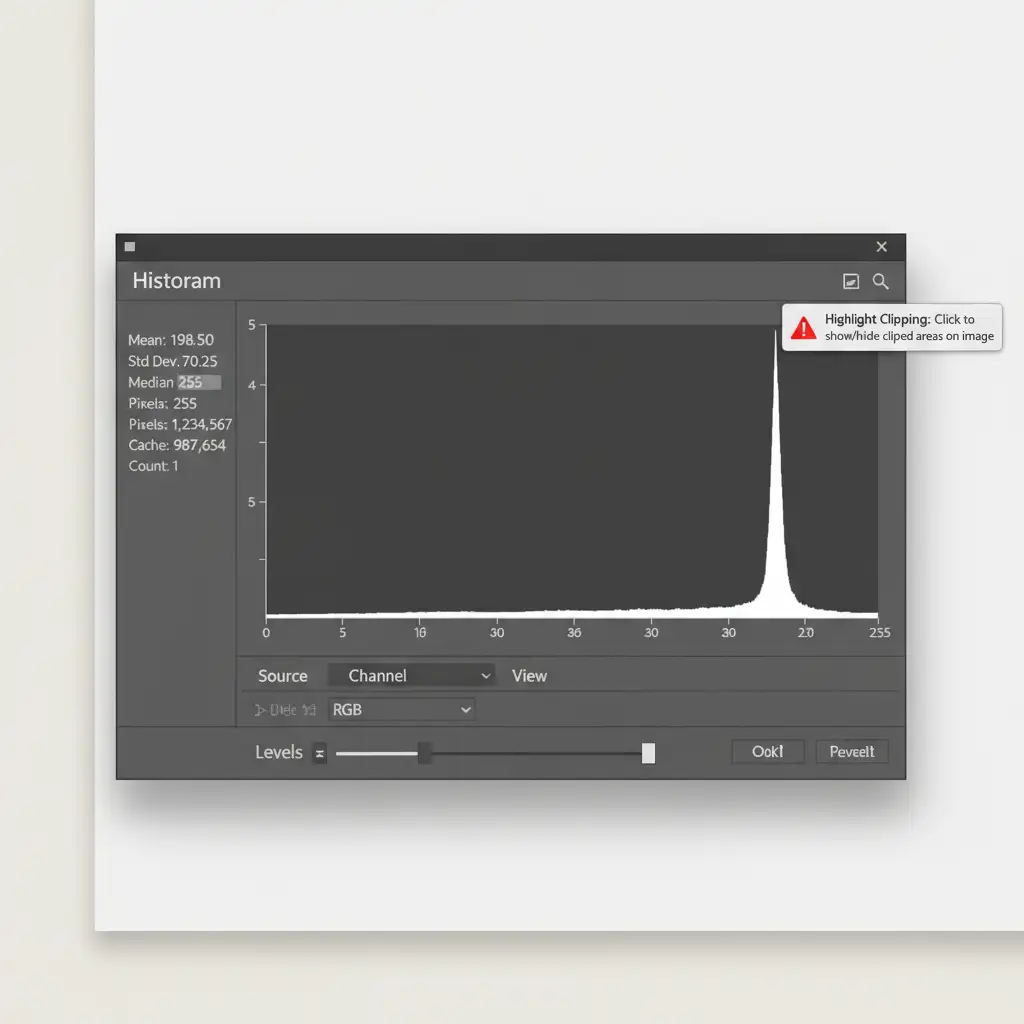
Task: Click the View label beside Channel dropdown
Action: click(x=529, y=676)
